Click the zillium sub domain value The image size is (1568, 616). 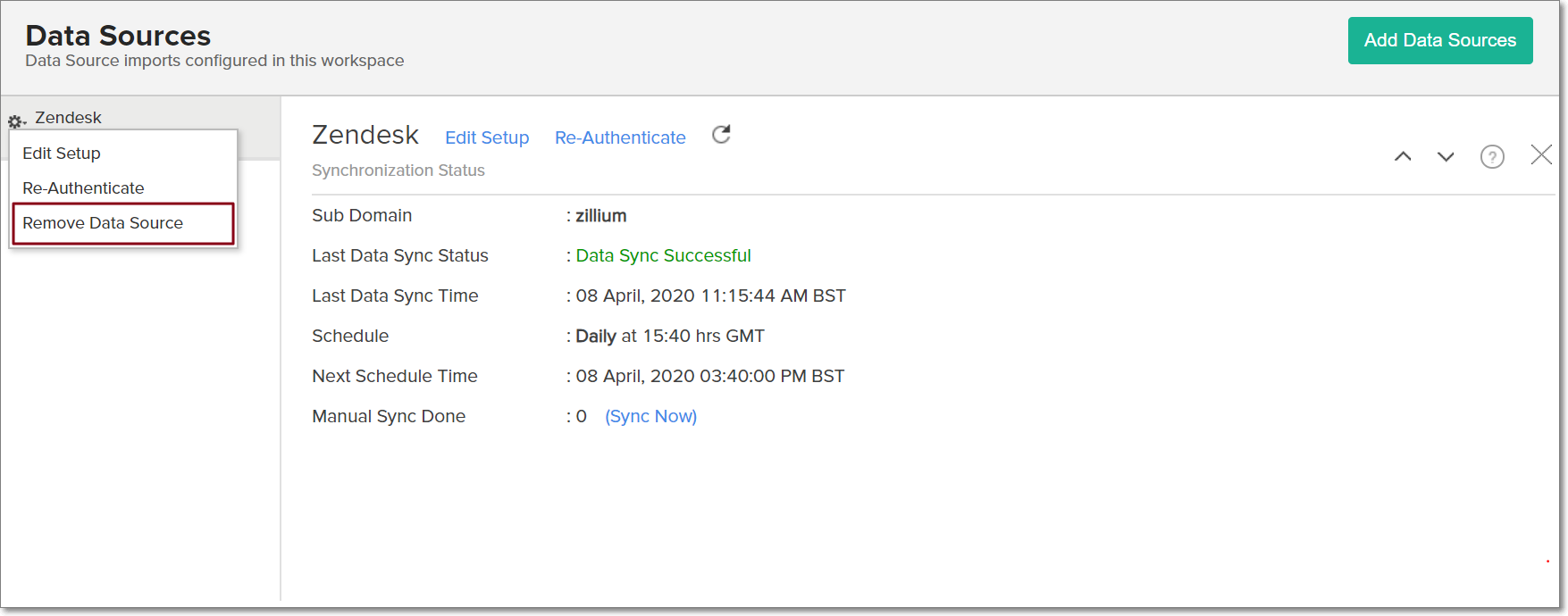tap(600, 216)
